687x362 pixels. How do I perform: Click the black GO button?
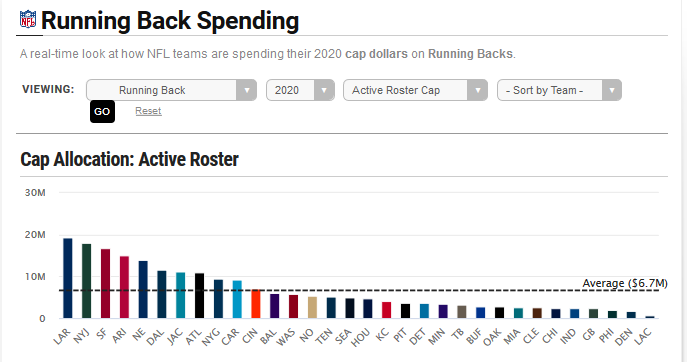pos(103,112)
